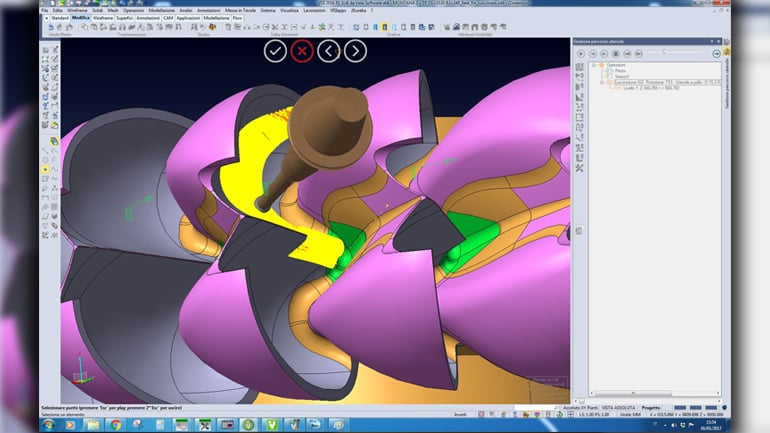Go to previous step with left arrow
The height and width of the screenshot is (433, 770).
pyautogui.click(x=328, y=50)
